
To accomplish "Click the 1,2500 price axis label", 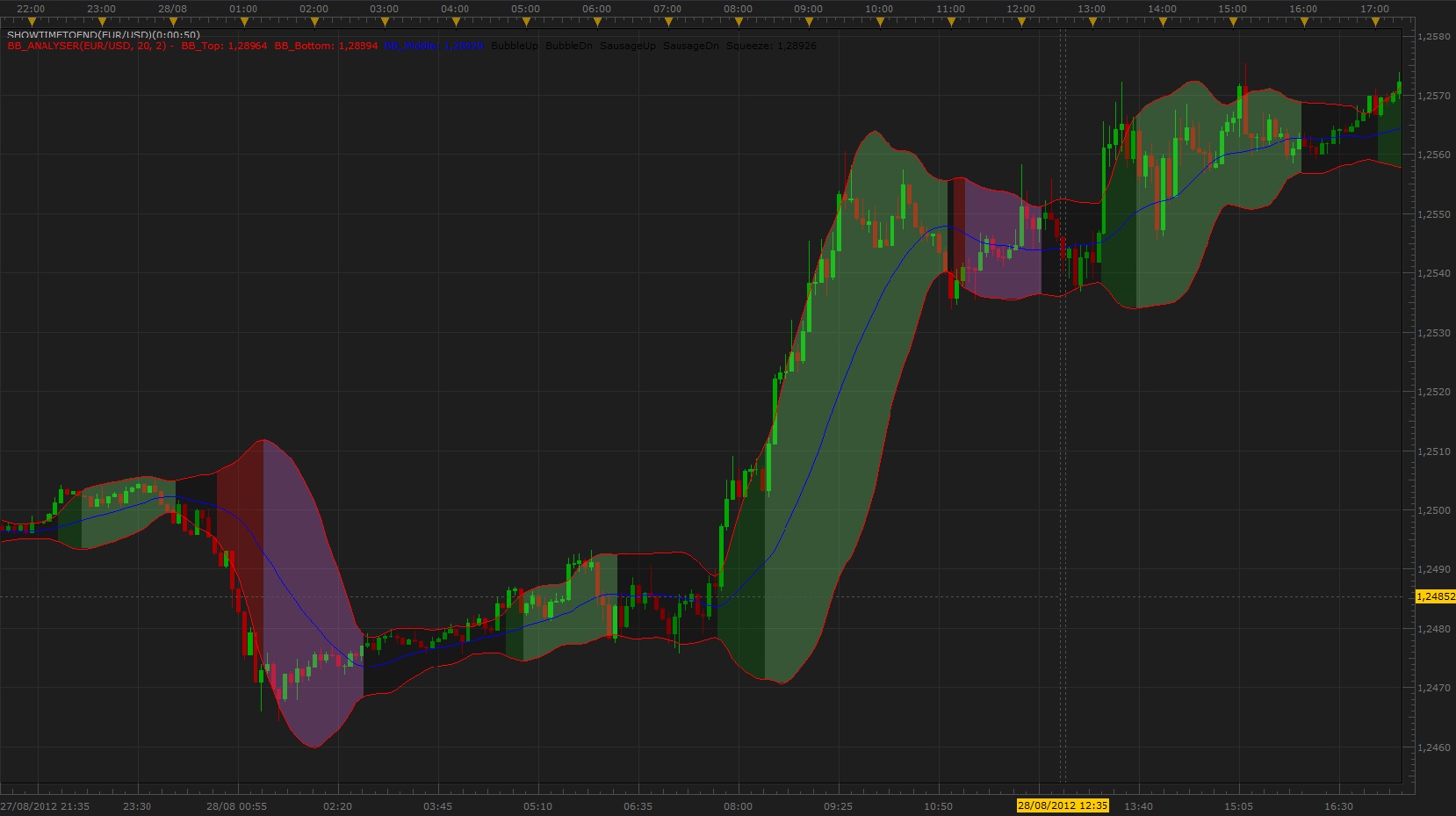I will click(x=1433, y=510).
